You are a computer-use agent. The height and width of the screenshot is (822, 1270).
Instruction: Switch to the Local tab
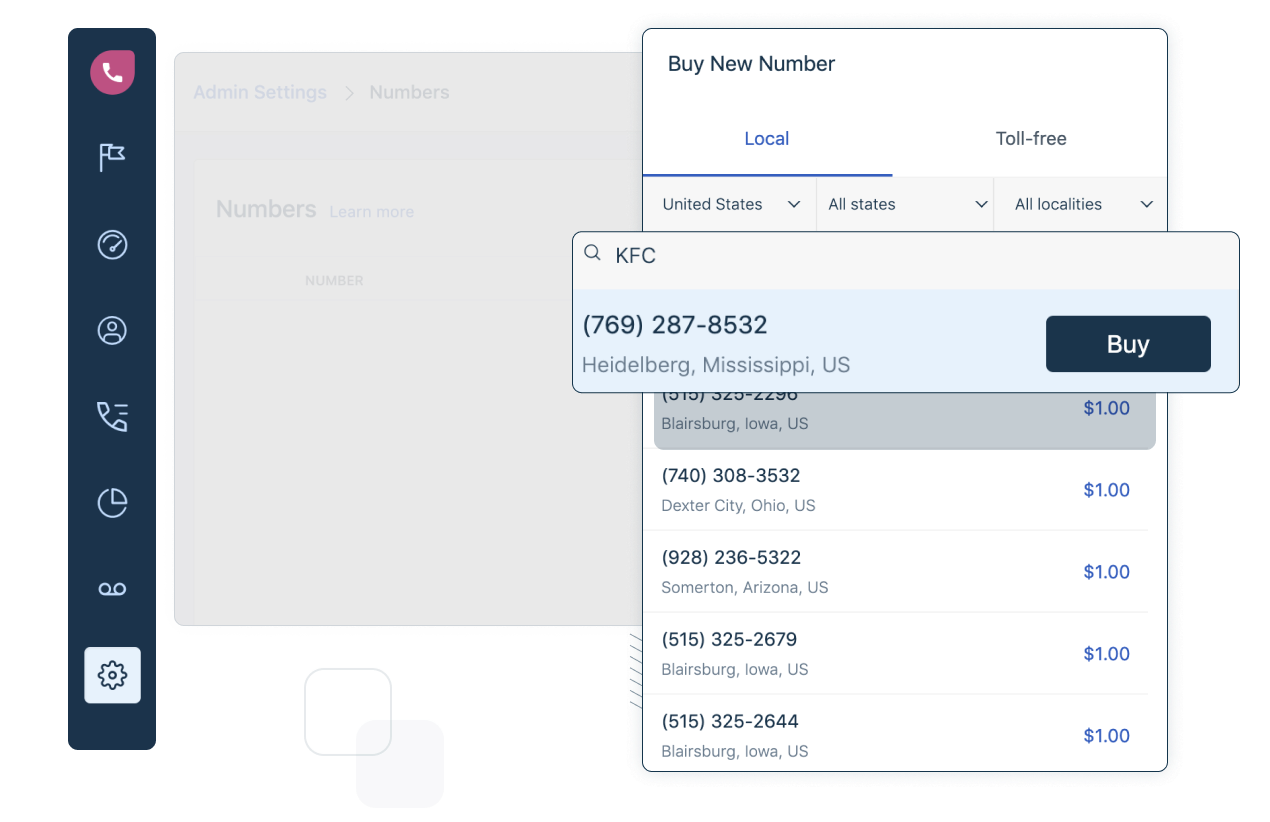pos(766,139)
